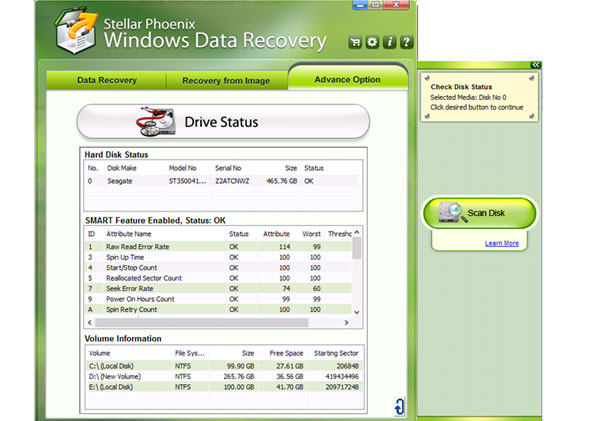Viewport: 590px width, 421px height.
Task: Click the Starting Sector column header
Action: (x=336, y=353)
